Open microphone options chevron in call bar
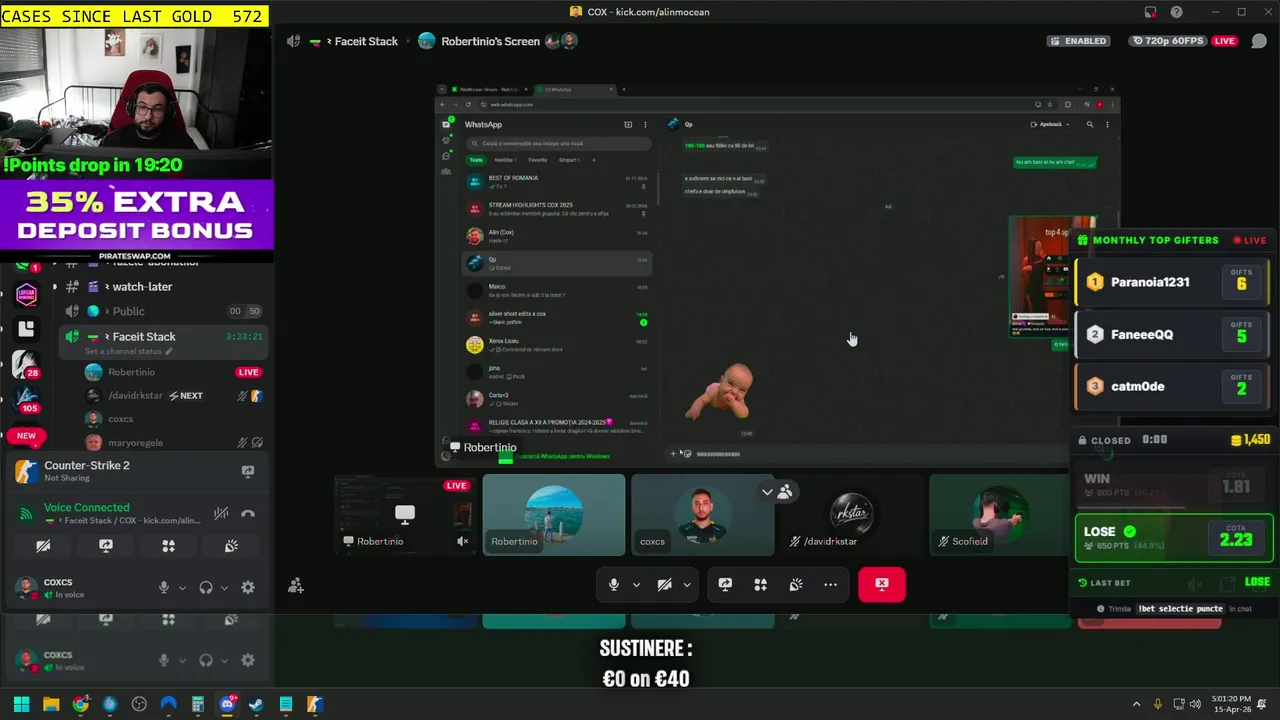 (636, 585)
